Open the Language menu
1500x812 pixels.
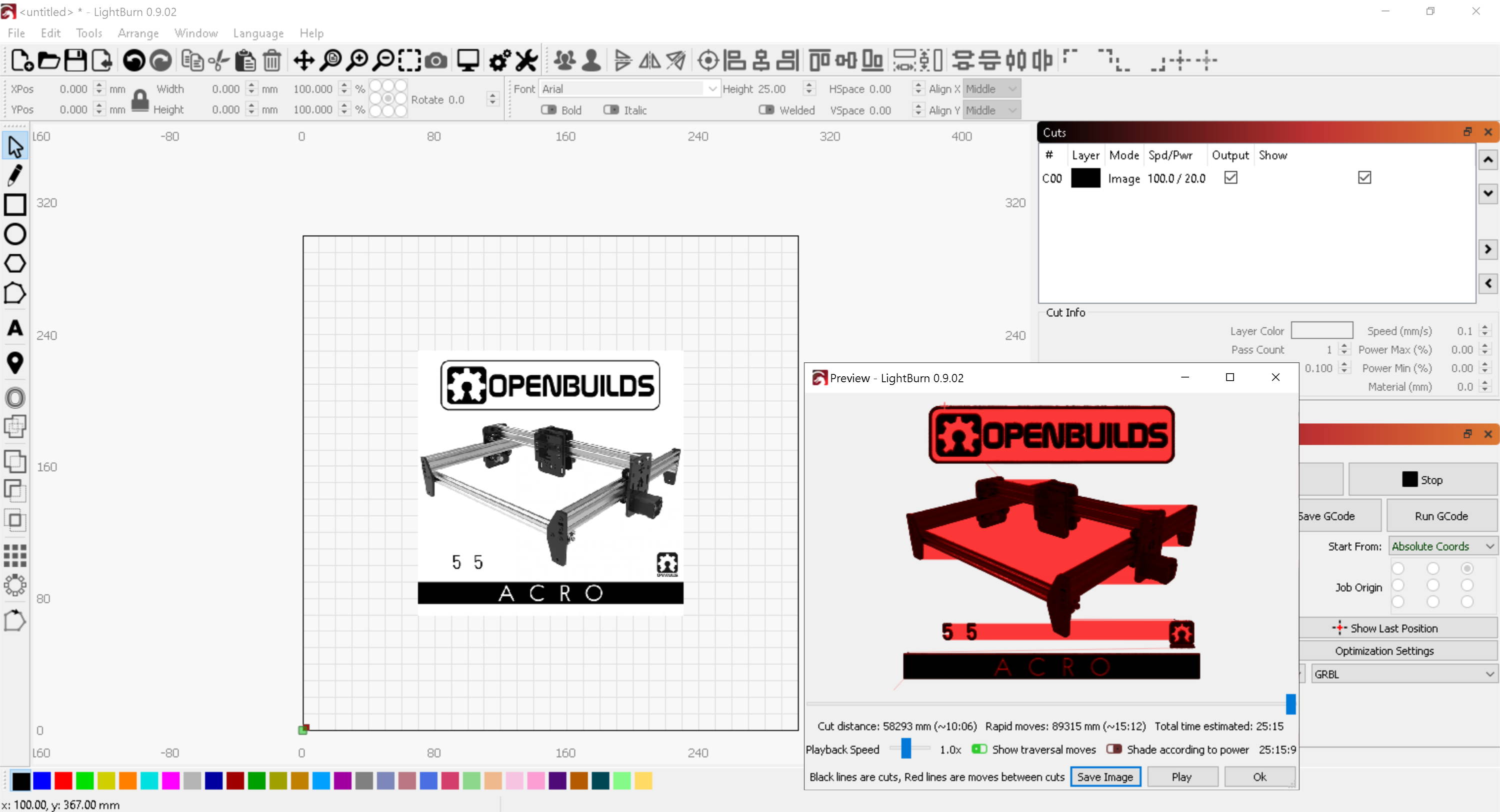[x=258, y=33]
